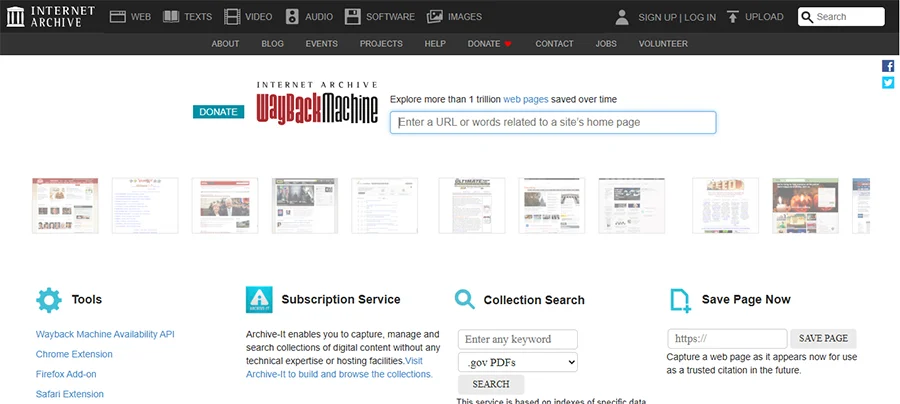Open the Jobs menu item

[606, 44]
